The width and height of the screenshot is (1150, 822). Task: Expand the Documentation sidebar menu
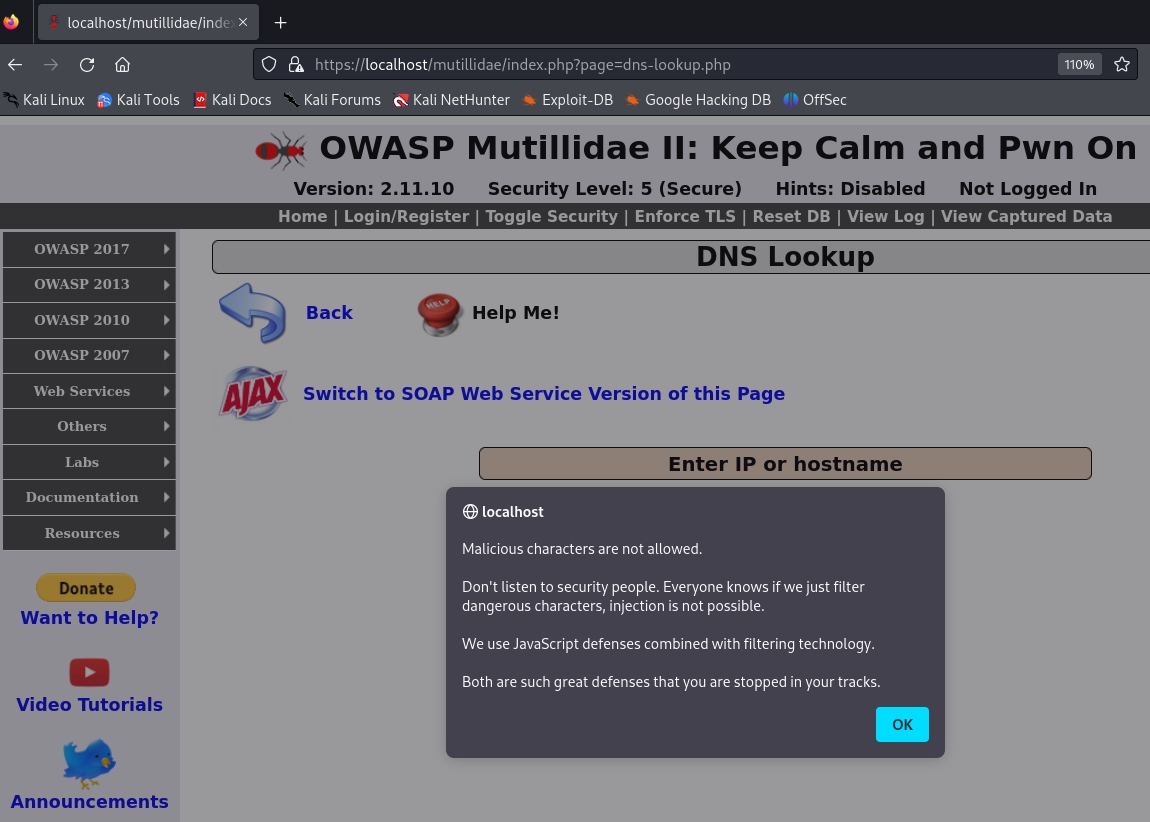pyautogui.click(x=89, y=497)
